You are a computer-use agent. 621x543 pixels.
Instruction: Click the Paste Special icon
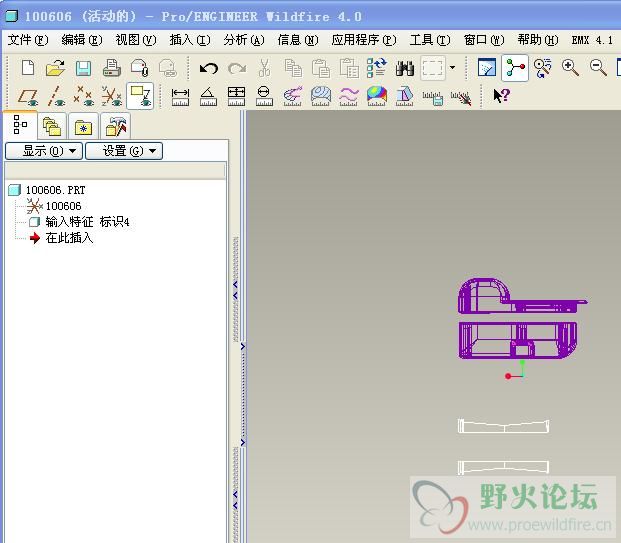tap(349, 68)
